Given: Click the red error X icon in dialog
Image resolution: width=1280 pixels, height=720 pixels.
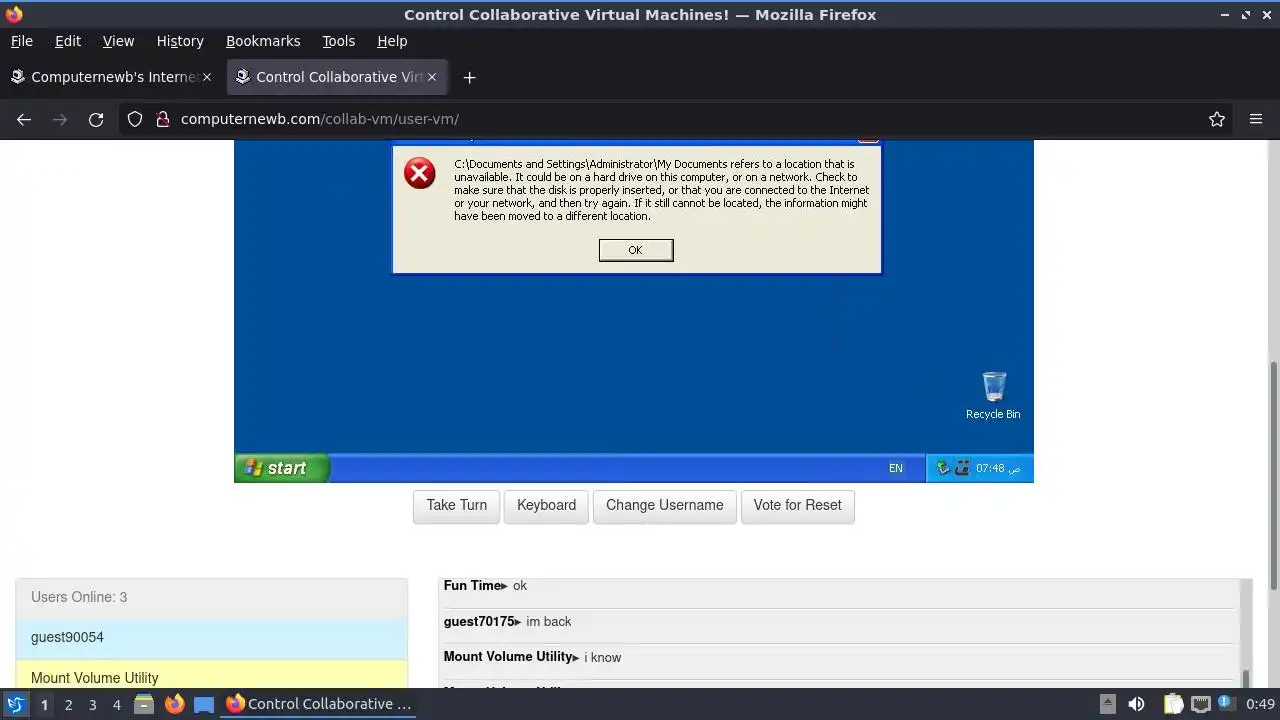Looking at the screenshot, I should pos(420,173).
